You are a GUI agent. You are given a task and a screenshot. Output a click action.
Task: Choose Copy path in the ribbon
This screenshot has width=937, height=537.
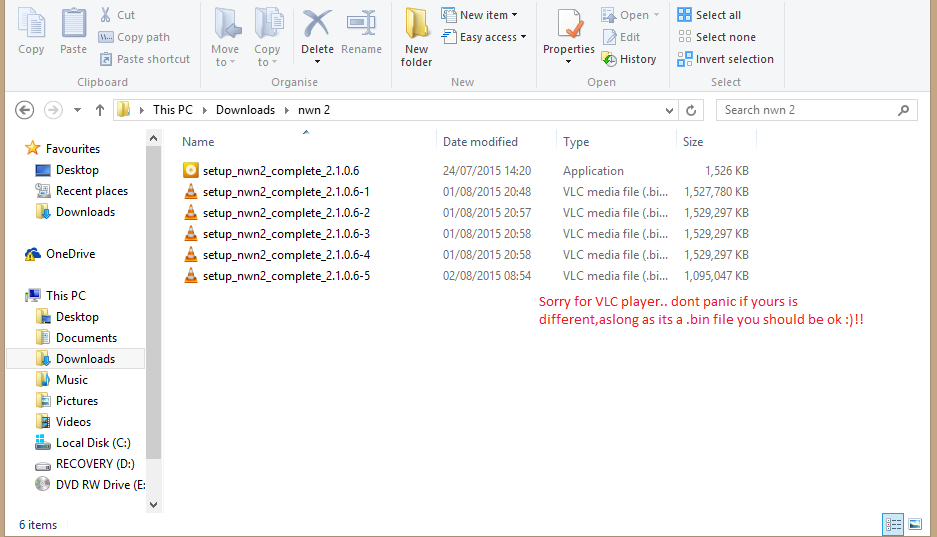click(134, 37)
